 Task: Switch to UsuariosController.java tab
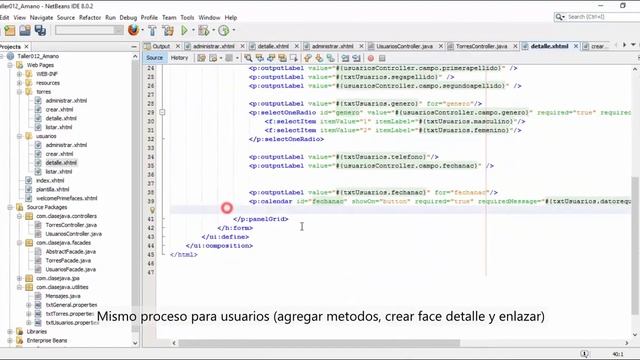[404, 47]
